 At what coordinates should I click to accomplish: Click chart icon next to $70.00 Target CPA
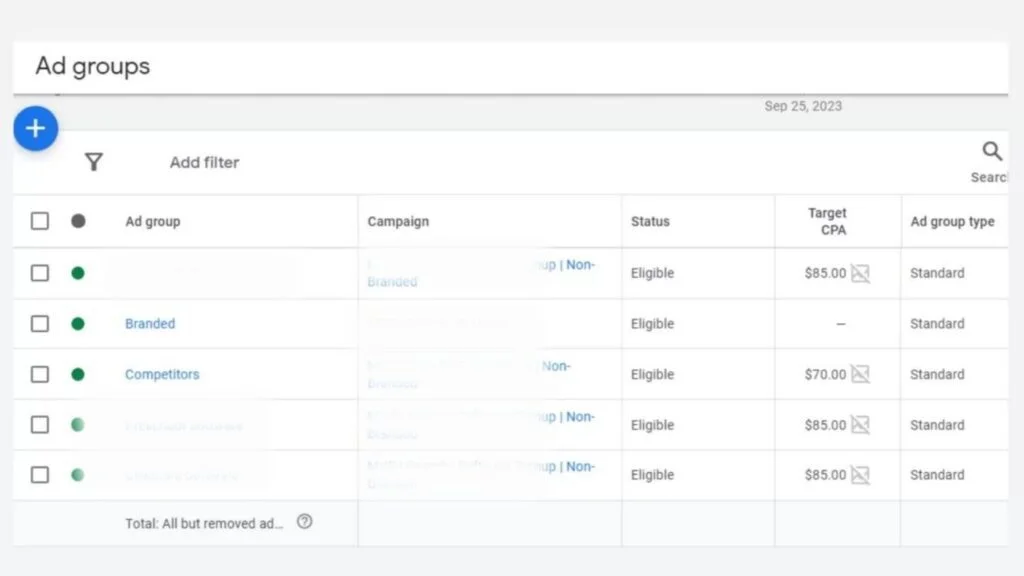click(860, 374)
